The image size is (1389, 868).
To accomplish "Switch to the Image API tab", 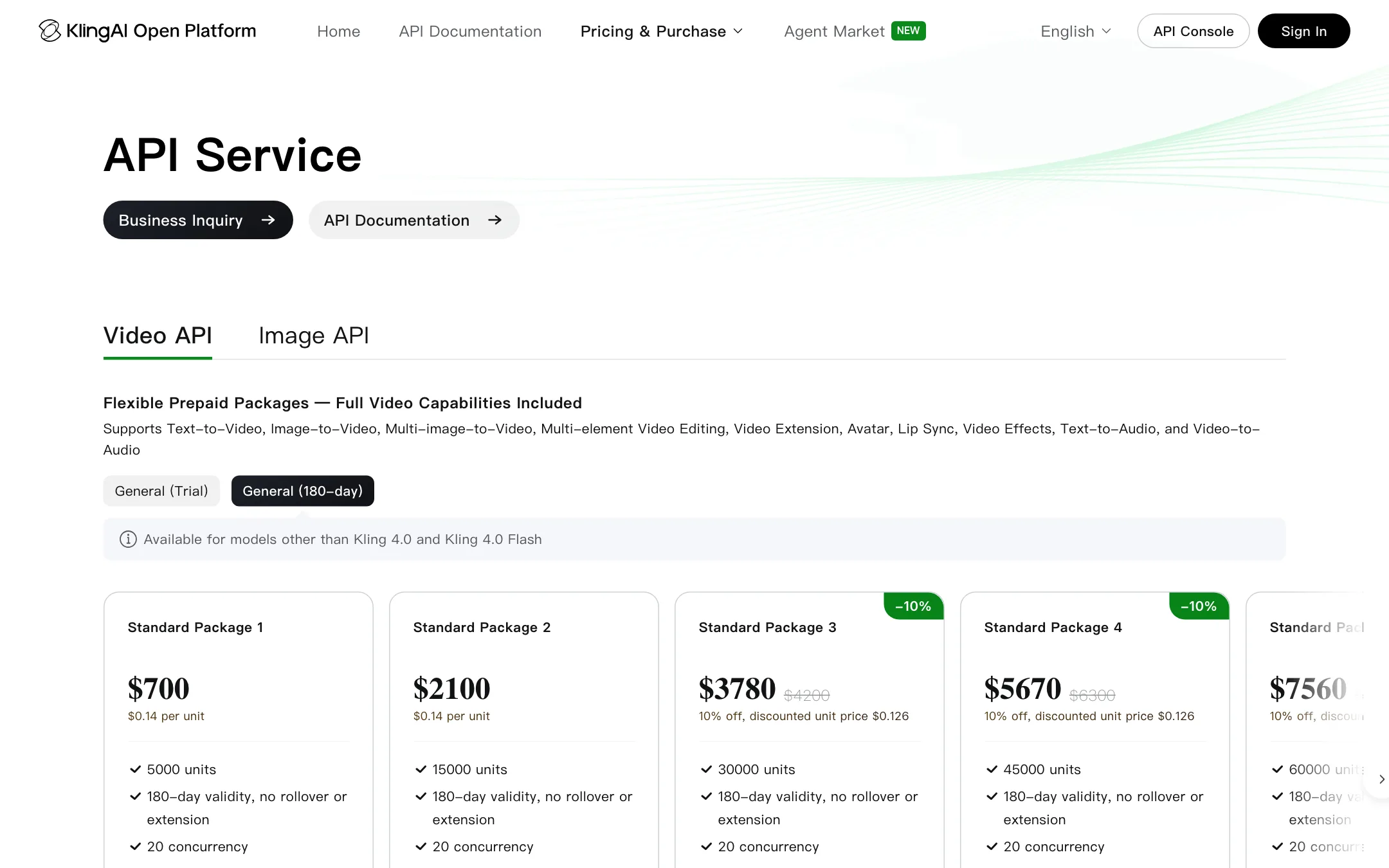I will pyautogui.click(x=314, y=336).
